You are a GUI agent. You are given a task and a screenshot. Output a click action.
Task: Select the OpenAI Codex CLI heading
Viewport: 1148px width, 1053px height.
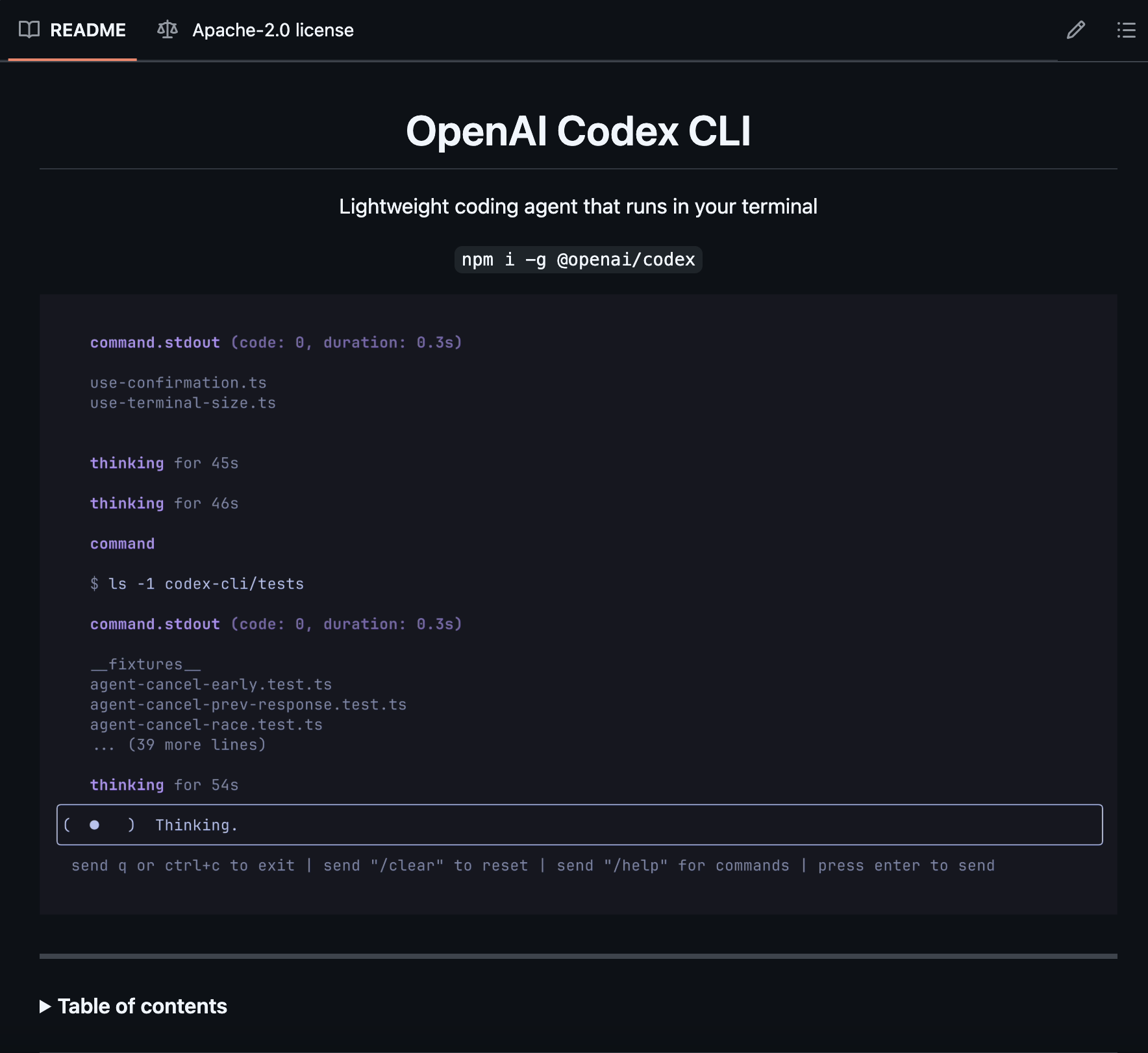tap(579, 132)
